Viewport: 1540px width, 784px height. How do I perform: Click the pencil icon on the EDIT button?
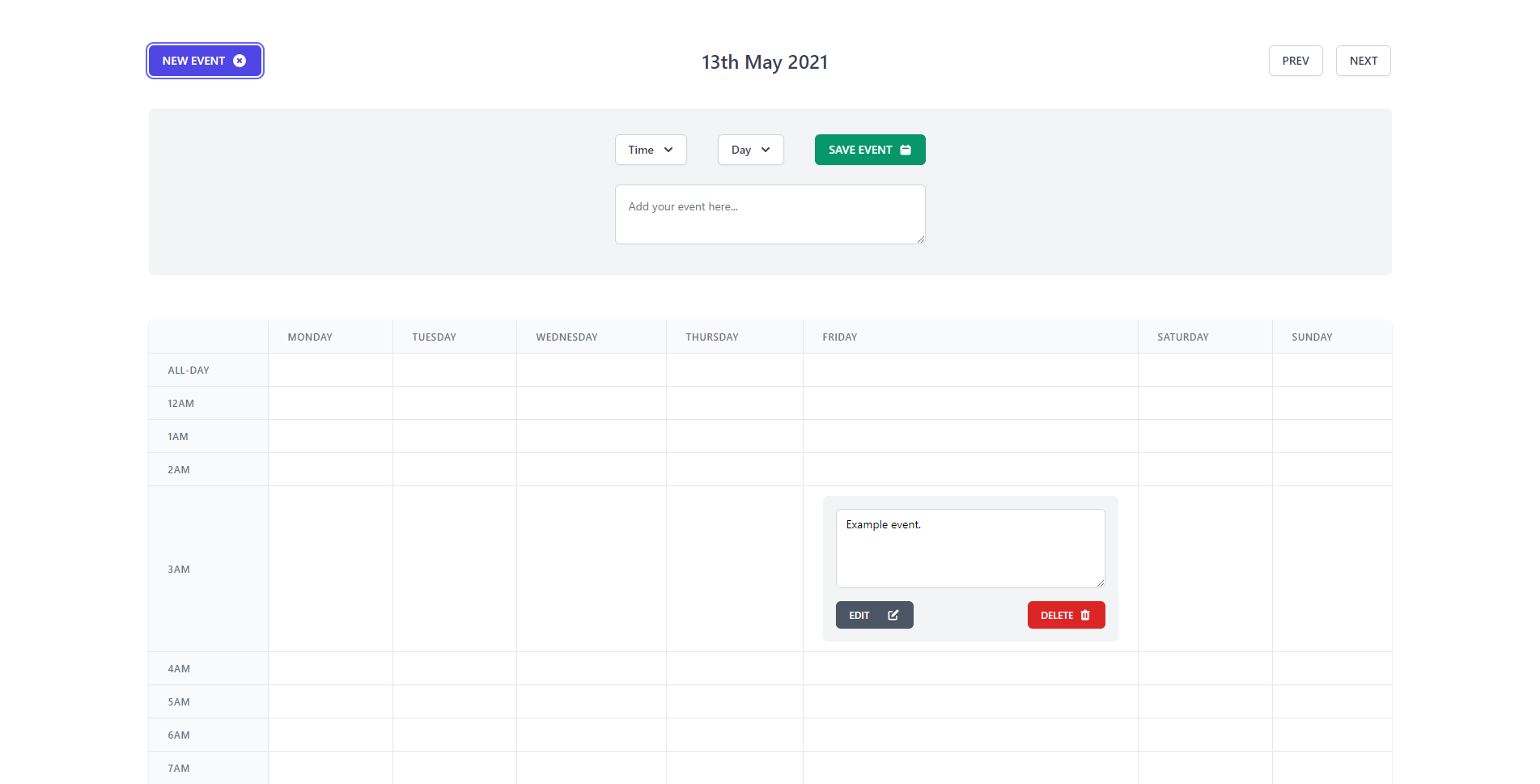pos(893,615)
